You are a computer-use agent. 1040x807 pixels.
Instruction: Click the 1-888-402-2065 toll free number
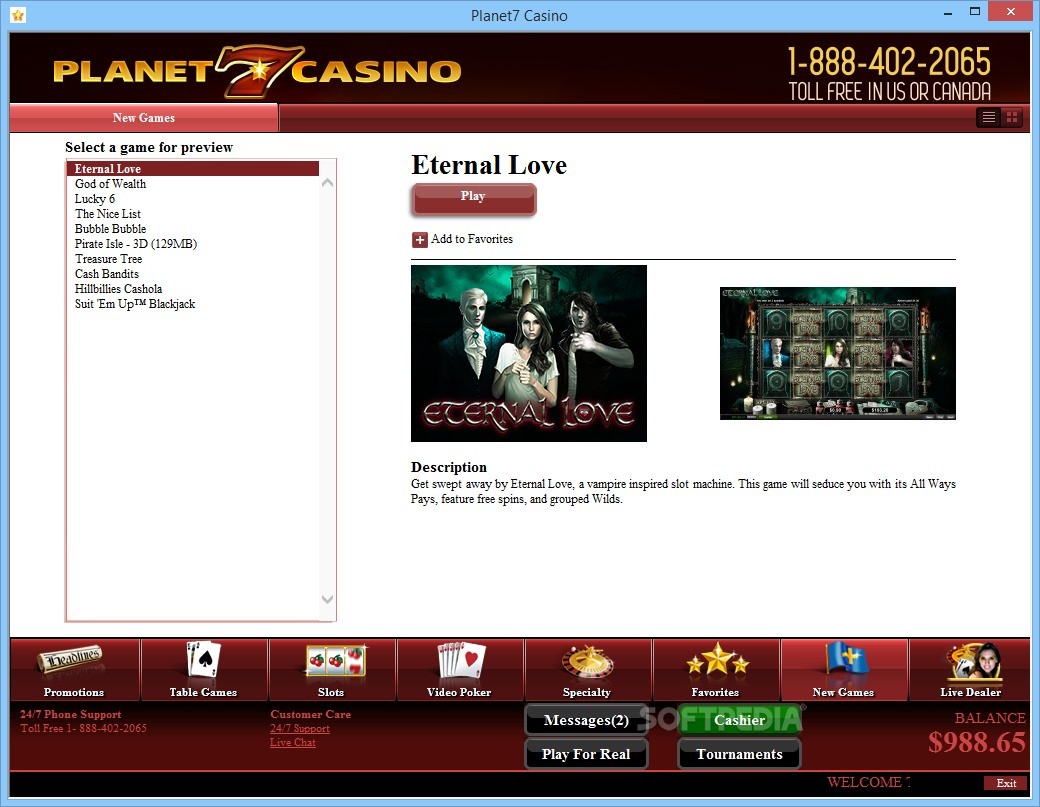(x=889, y=62)
